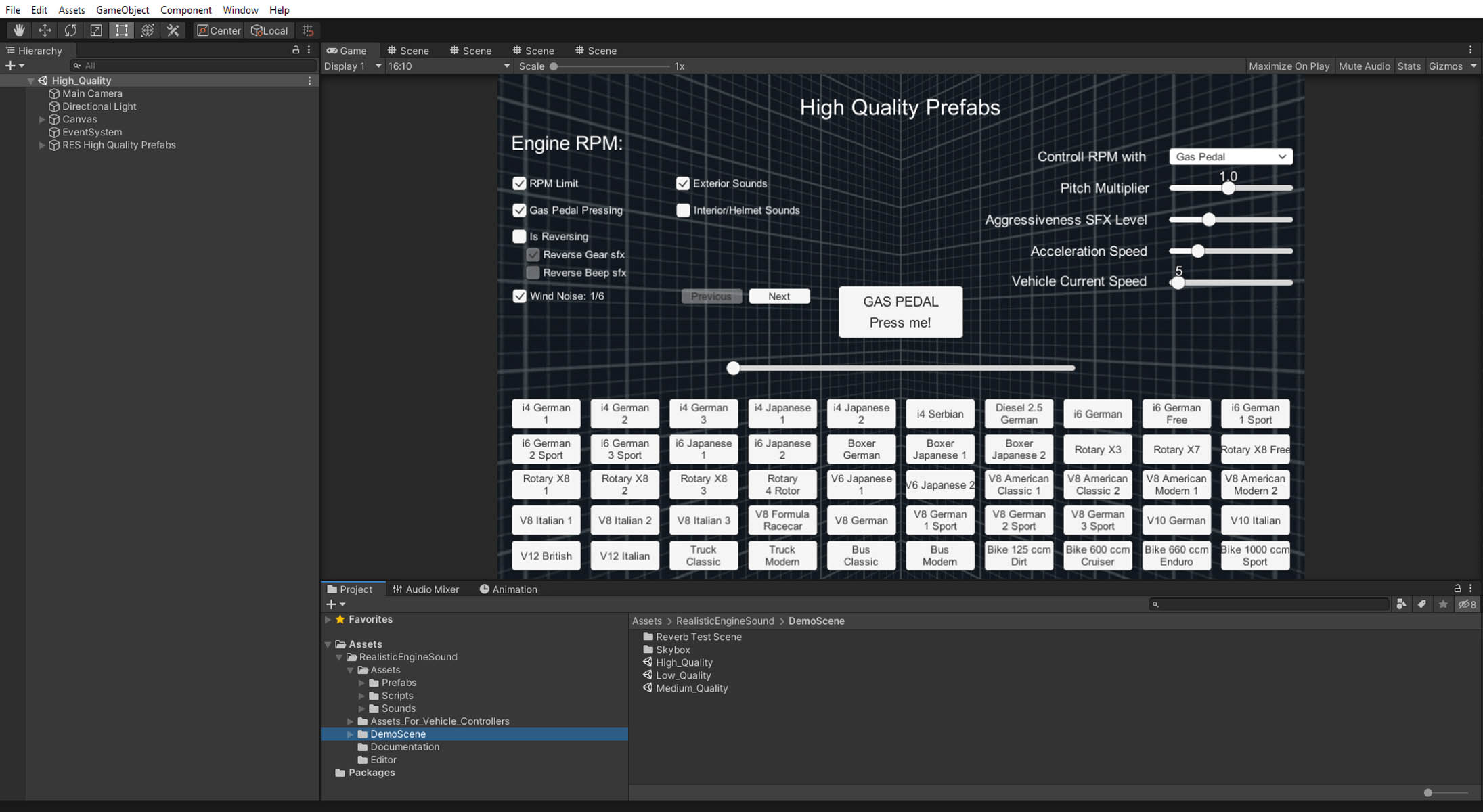Select the V12 Italian engine button
The image size is (1483, 812).
coord(624,556)
